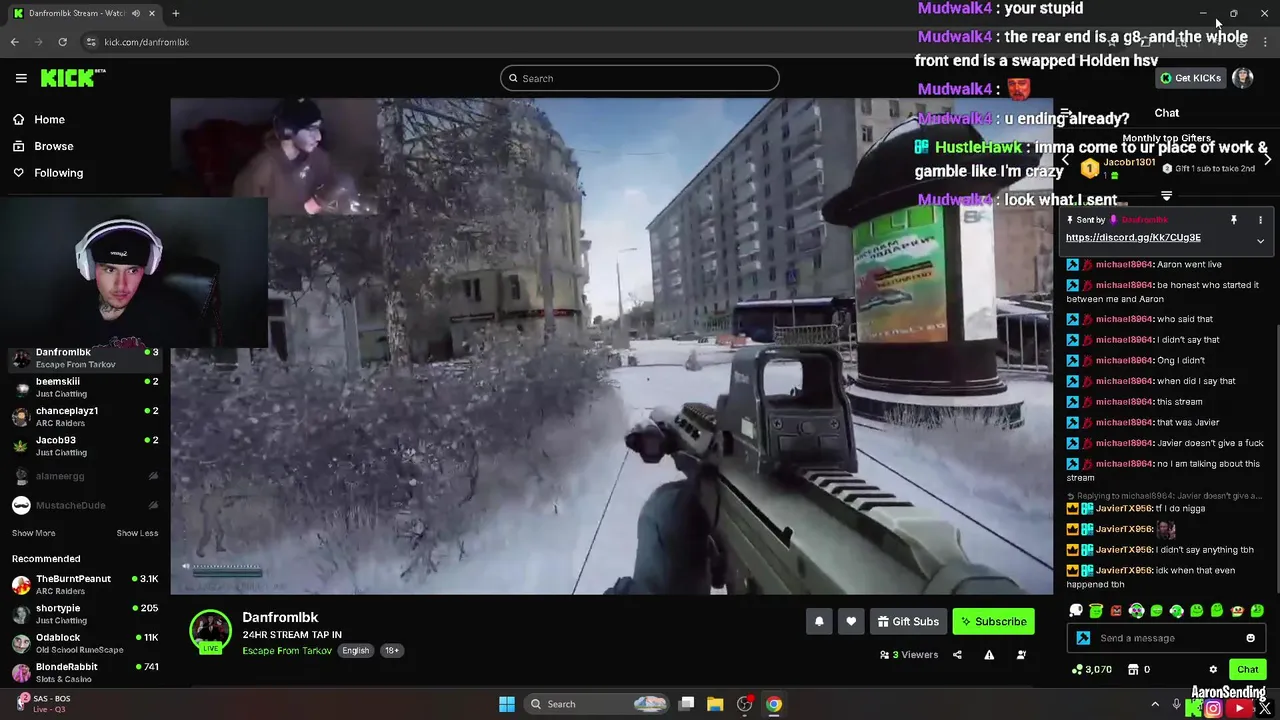Screen dimensions: 1280x720
Task: Click the Send a message field
Action: 1166,638
